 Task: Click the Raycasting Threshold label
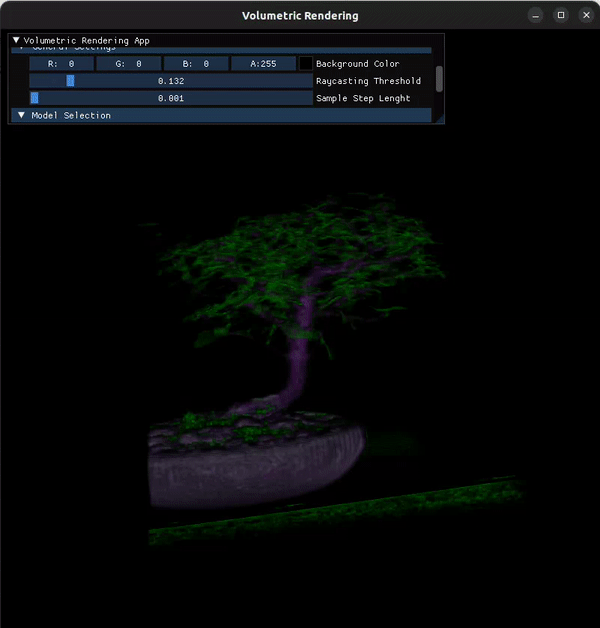368,81
